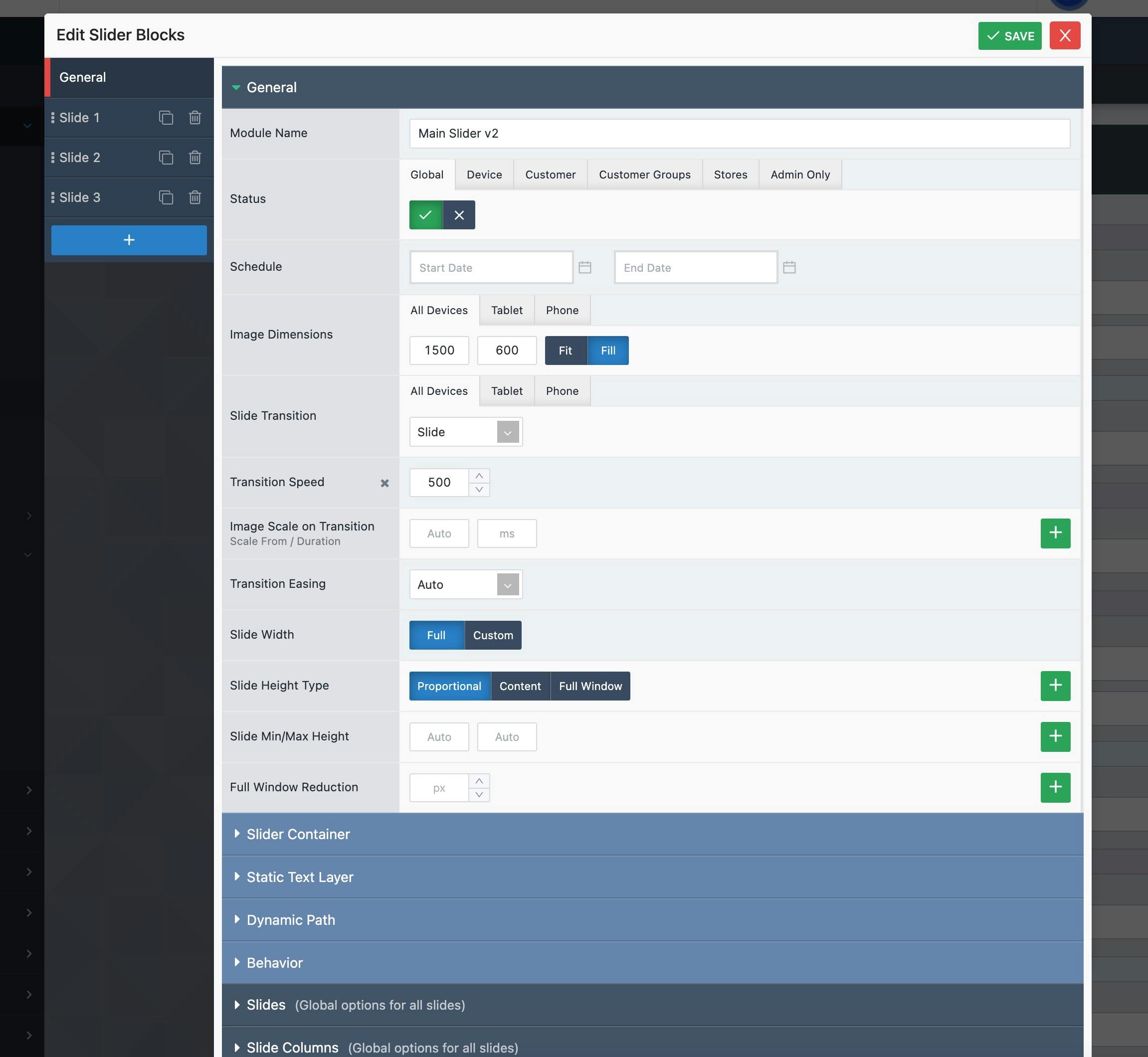Click the copy icon for Slide 3

[165, 197]
